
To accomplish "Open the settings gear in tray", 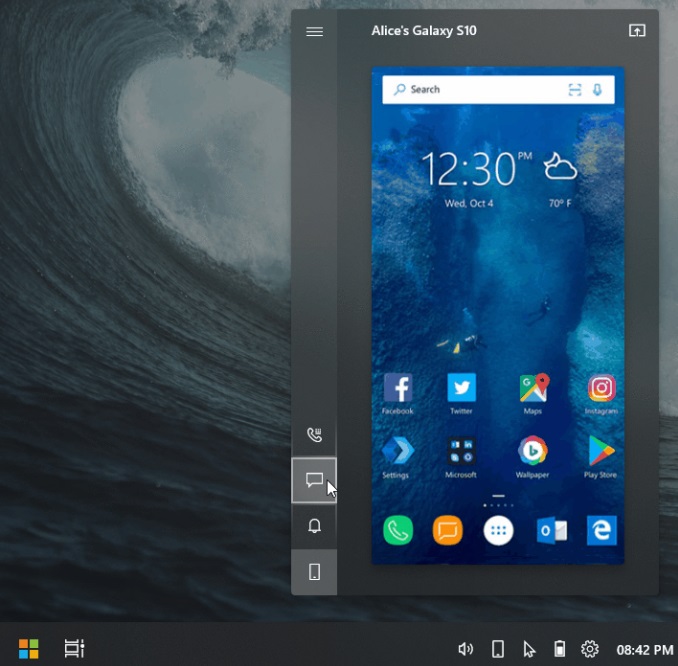I will [x=590, y=649].
